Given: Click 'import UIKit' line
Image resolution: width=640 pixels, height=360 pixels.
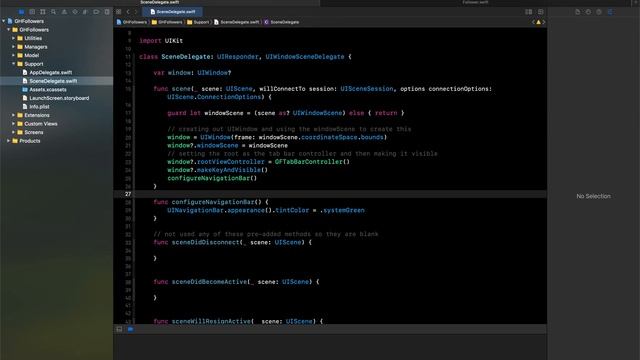Looking at the screenshot, I should (161, 41).
